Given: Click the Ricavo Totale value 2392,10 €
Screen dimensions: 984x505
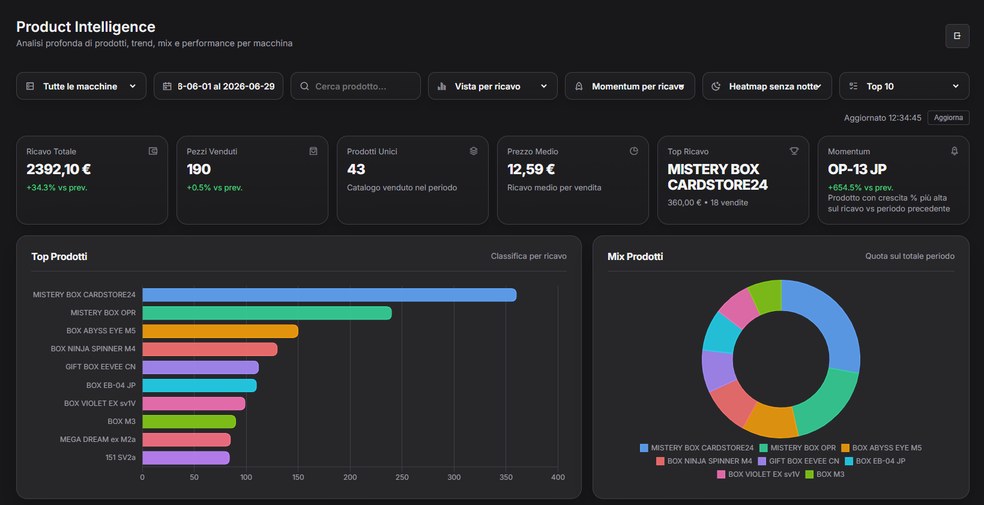Looking at the screenshot, I should coord(59,169).
